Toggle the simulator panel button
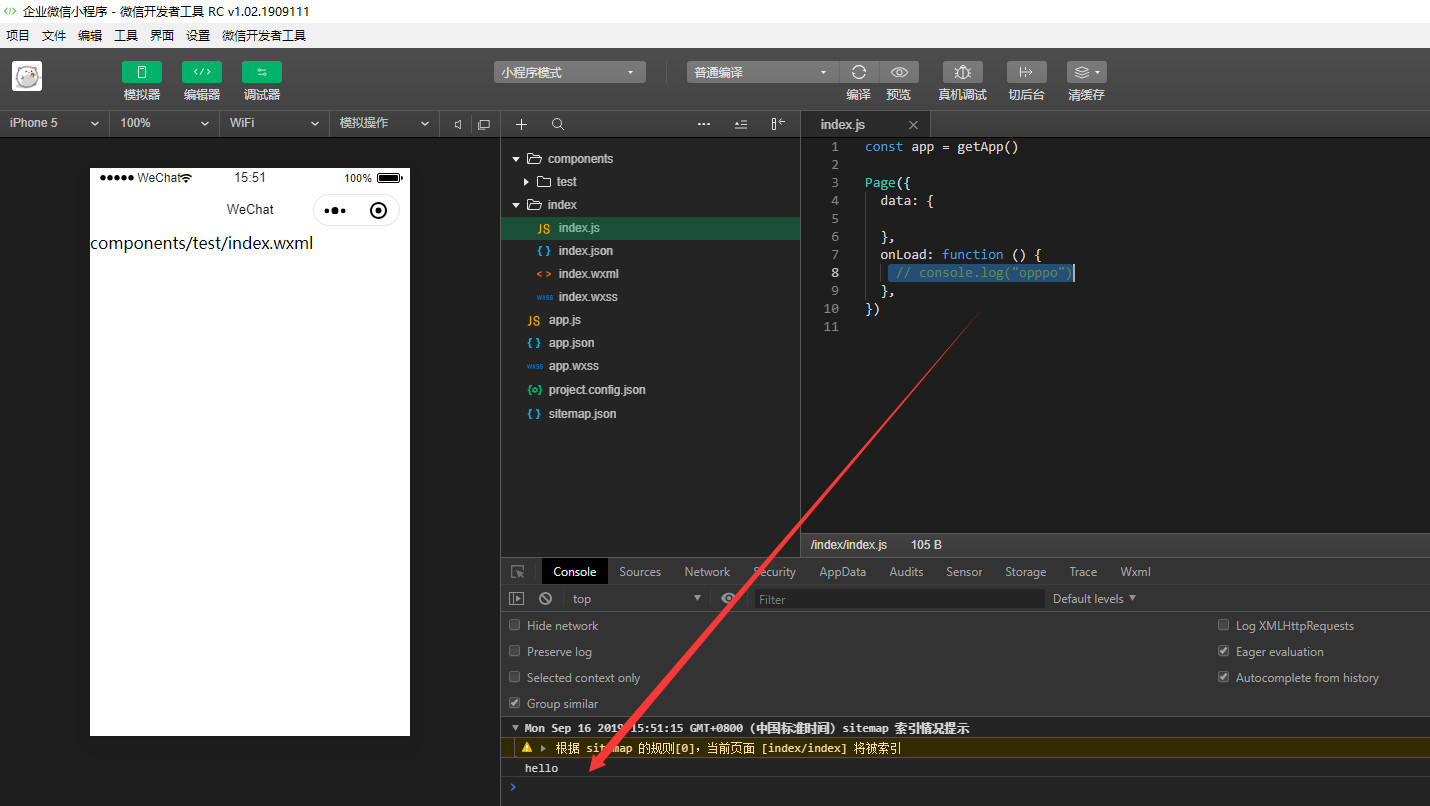Image resolution: width=1430 pixels, height=806 pixels. (x=142, y=72)
